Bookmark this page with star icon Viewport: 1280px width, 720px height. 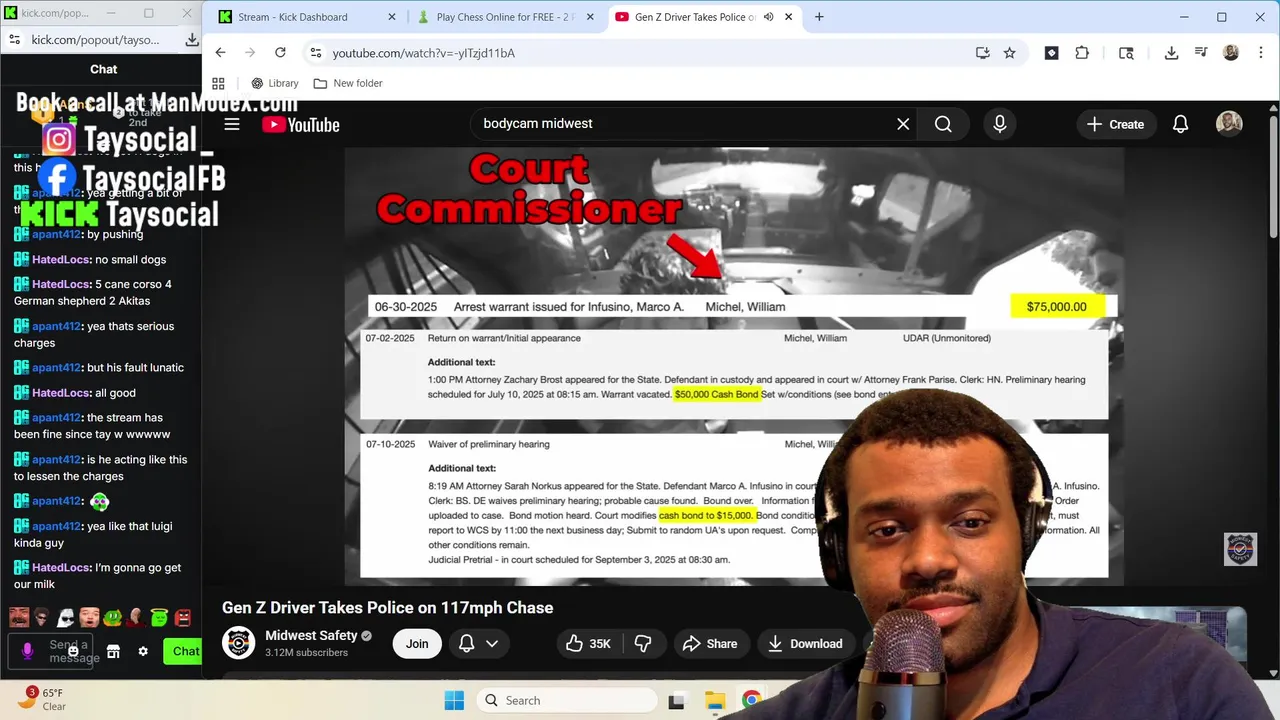click(x=1010, y=53)
